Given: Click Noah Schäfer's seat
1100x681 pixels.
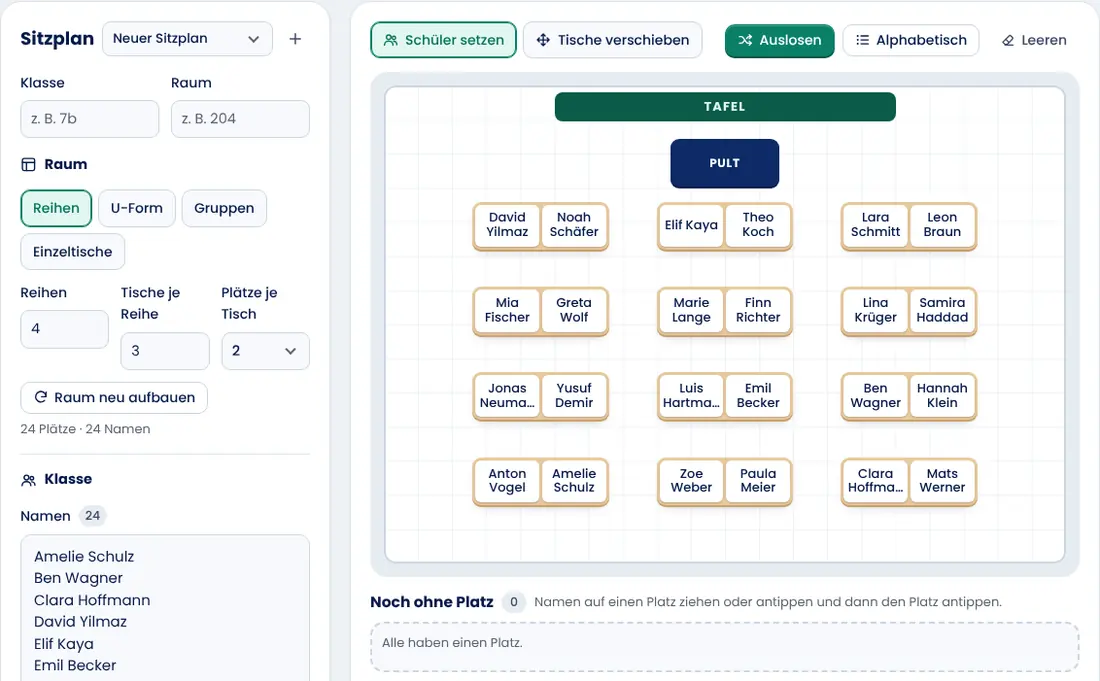Looking at the screenshot, I should point(574,225).
